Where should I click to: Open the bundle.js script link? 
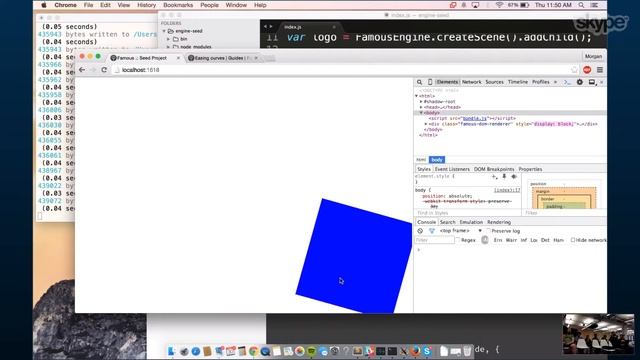[x=474, y=118]
